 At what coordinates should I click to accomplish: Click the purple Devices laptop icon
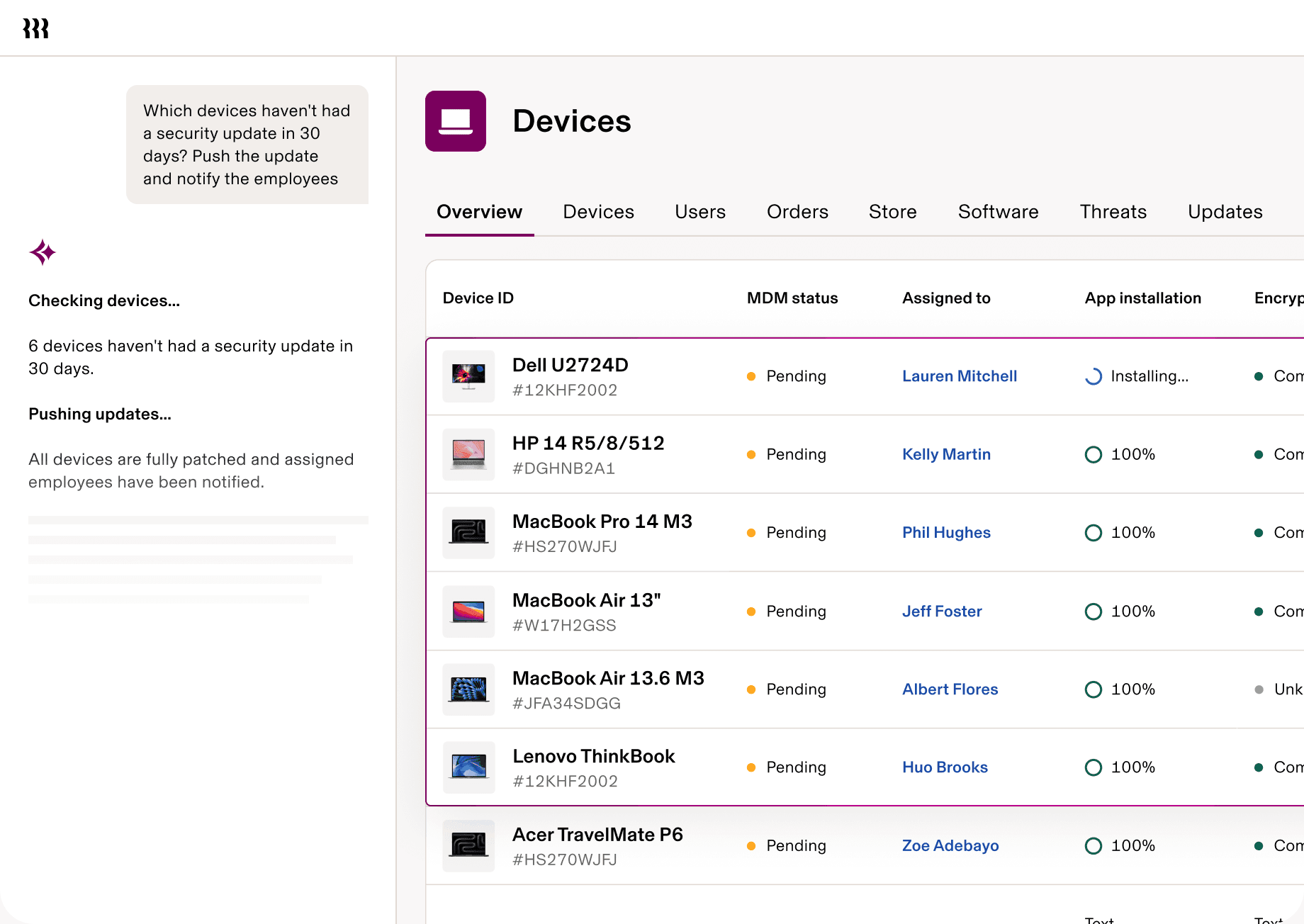(456, 121)
